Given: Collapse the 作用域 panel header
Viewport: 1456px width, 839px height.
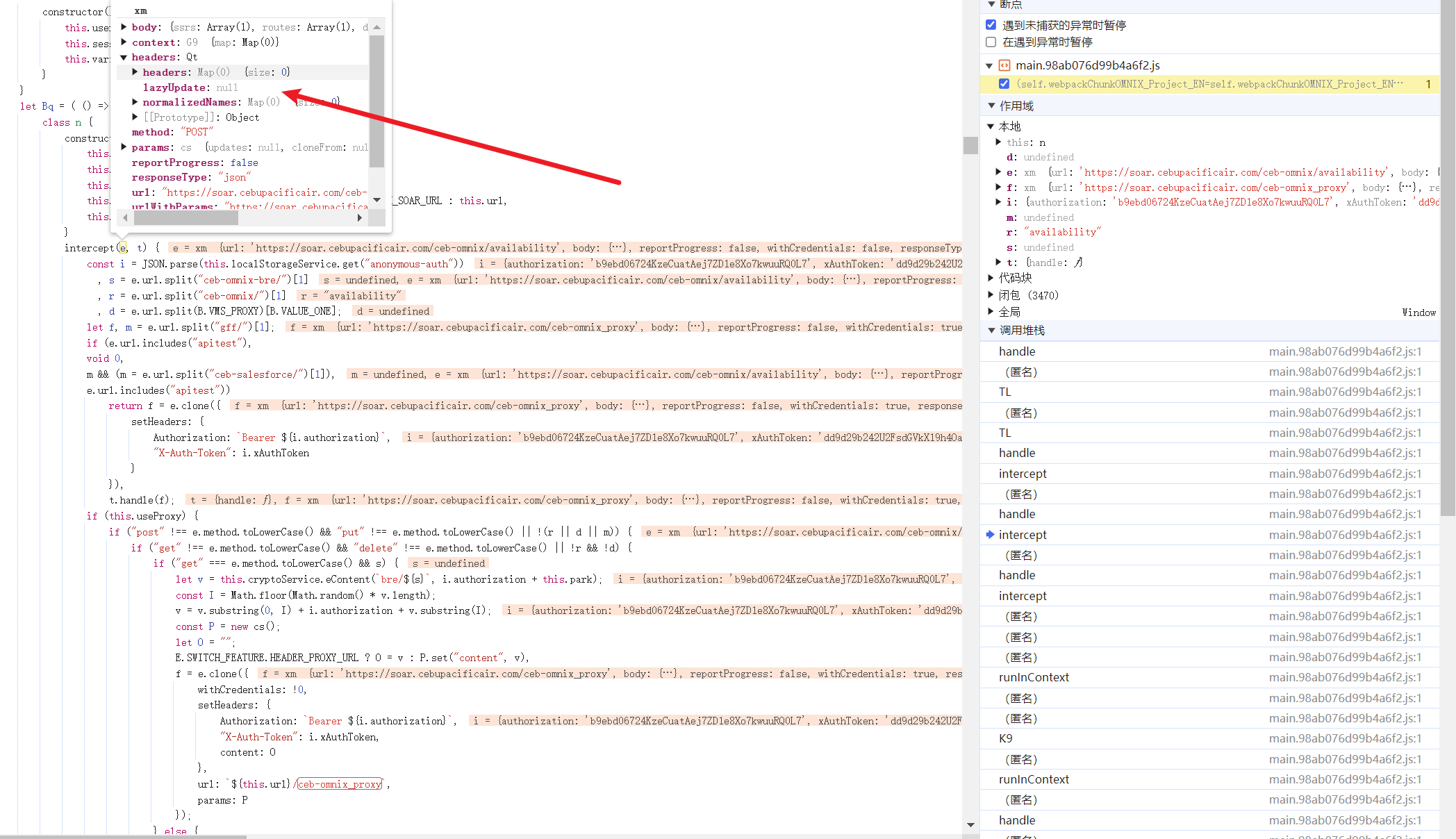Looking at the screenshot, I should [991, 106].
